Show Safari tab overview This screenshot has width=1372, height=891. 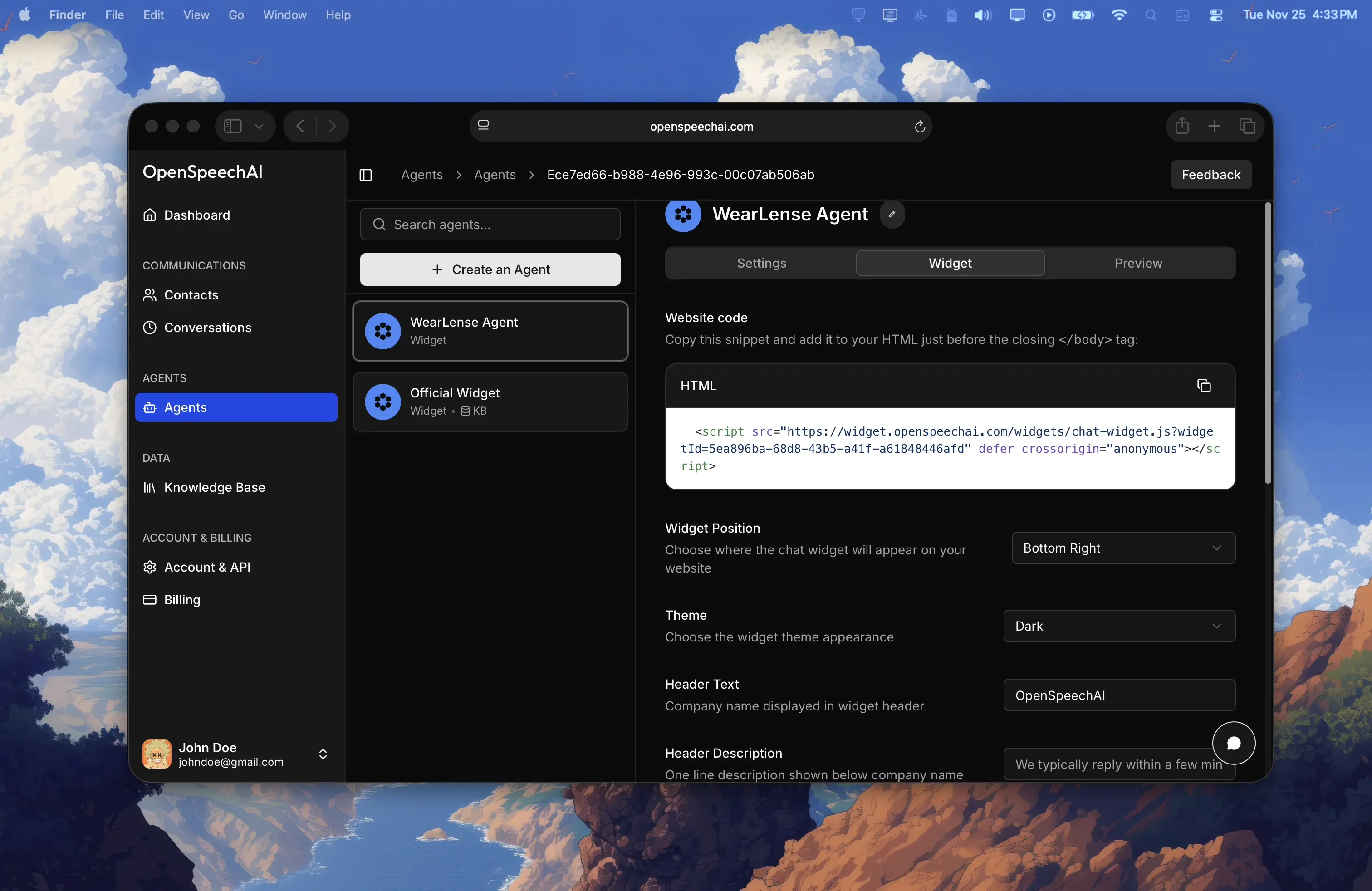tap(1247, 126)
